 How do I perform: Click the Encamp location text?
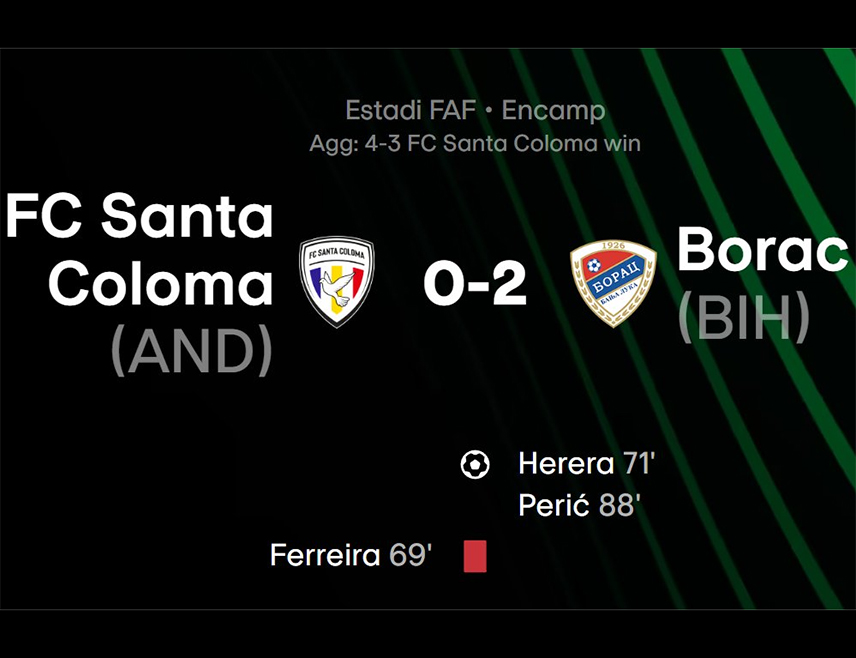(553, 111)
